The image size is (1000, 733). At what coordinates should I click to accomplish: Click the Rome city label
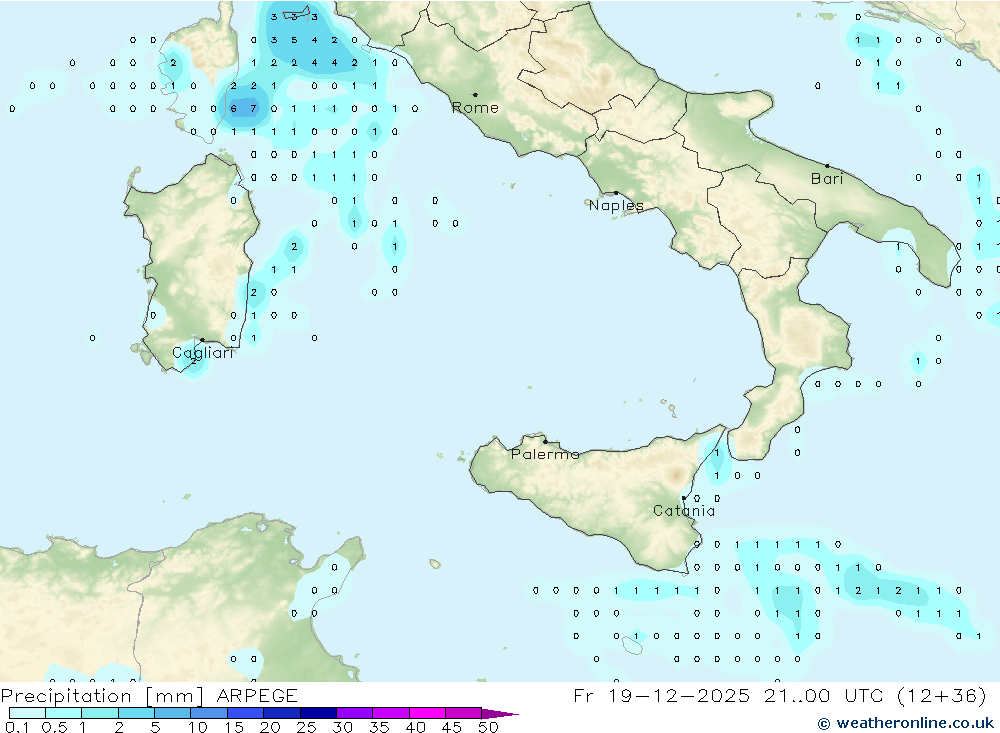475,108
